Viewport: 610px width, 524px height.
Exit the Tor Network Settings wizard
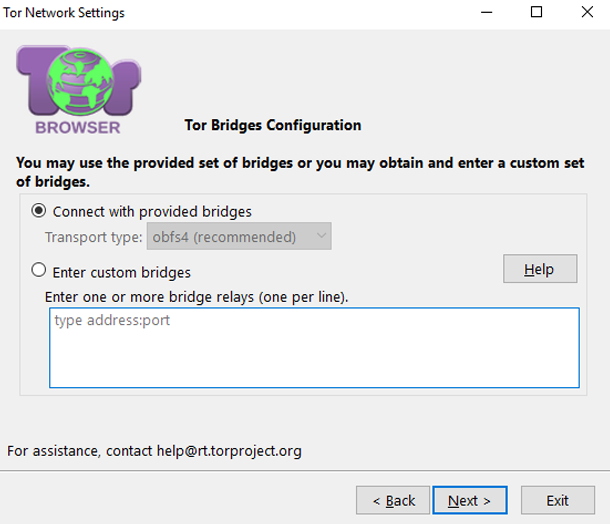pyautogui.click(x=557, y=500)
